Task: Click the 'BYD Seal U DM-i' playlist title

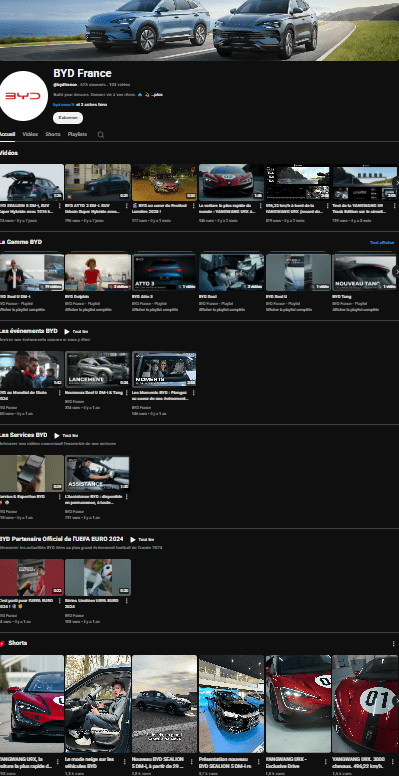Action: pos(14,296)
